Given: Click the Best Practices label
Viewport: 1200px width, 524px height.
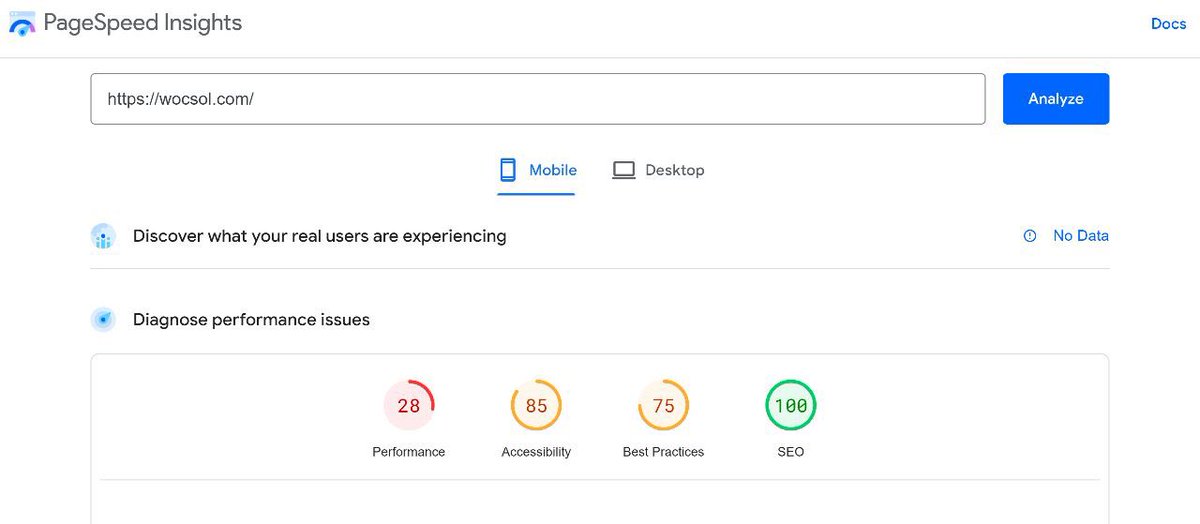Looking at the screenshot, I should click(663, 452).
